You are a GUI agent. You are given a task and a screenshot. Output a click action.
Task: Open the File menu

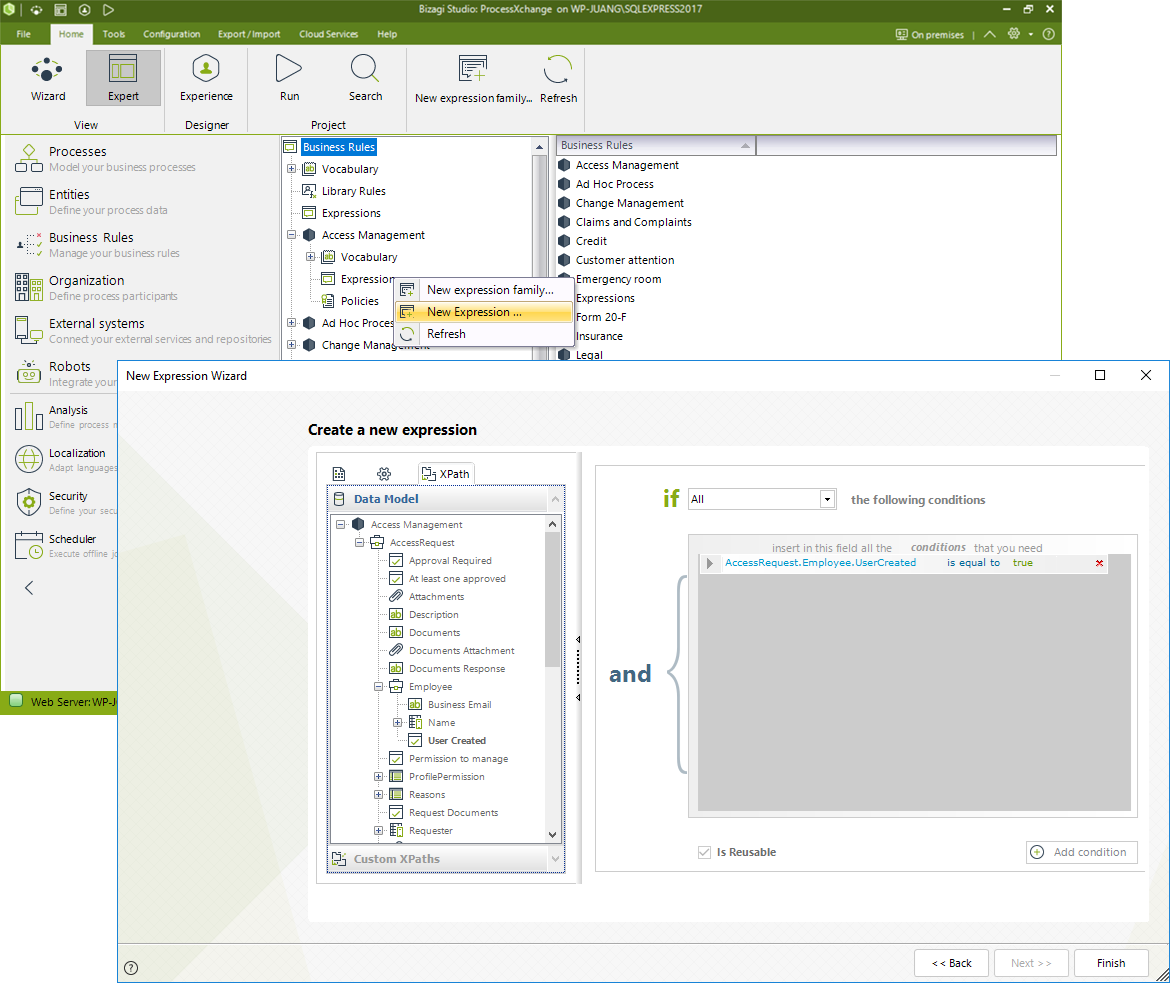24,34
